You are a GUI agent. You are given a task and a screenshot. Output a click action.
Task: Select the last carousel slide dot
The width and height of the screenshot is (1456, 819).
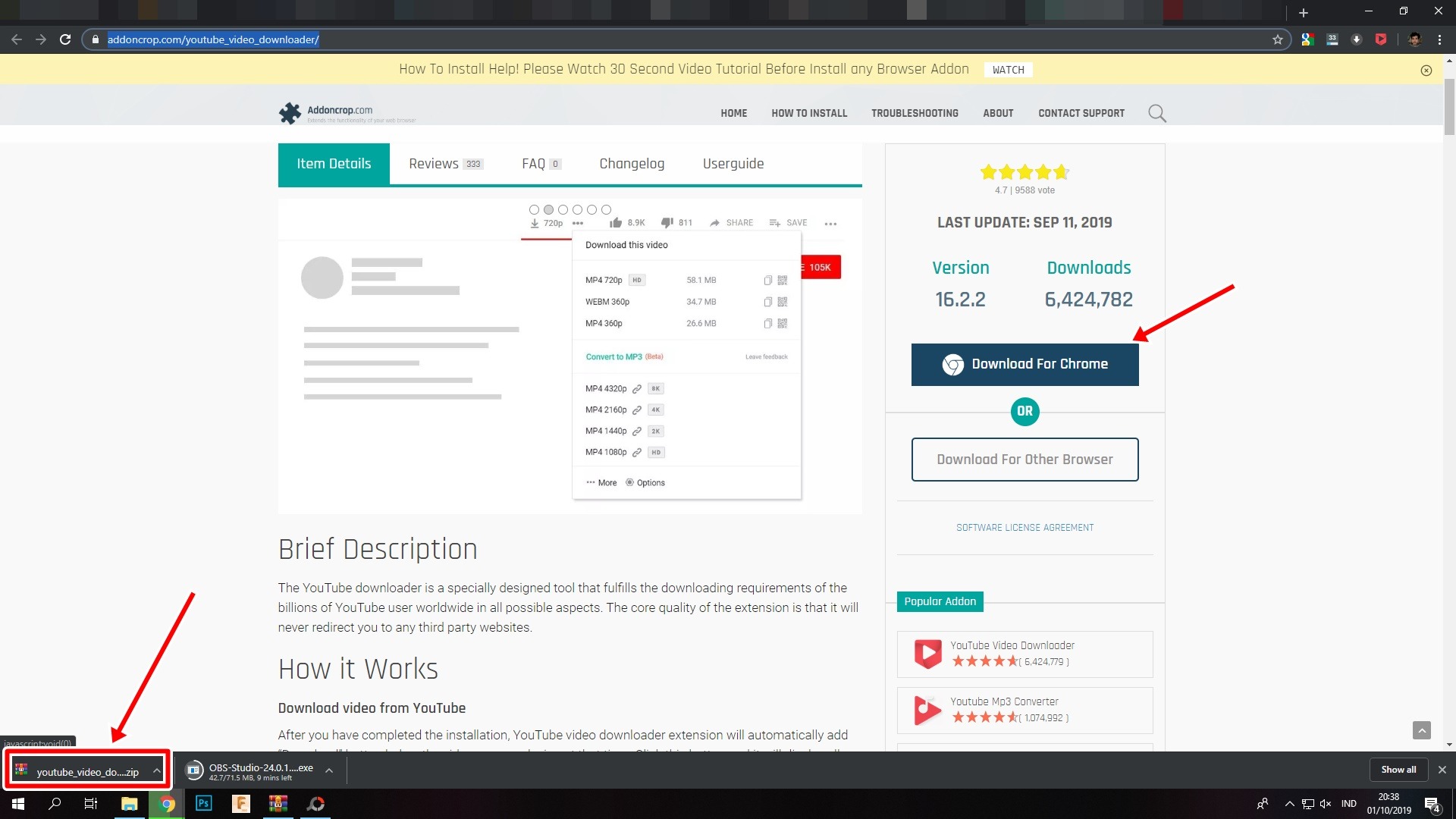pos(606,210)
